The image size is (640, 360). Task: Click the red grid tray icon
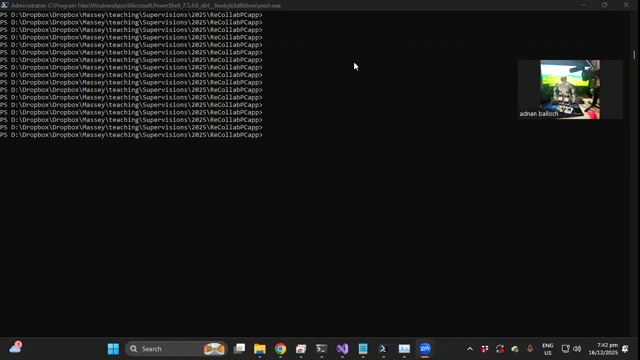coord(484,349)
